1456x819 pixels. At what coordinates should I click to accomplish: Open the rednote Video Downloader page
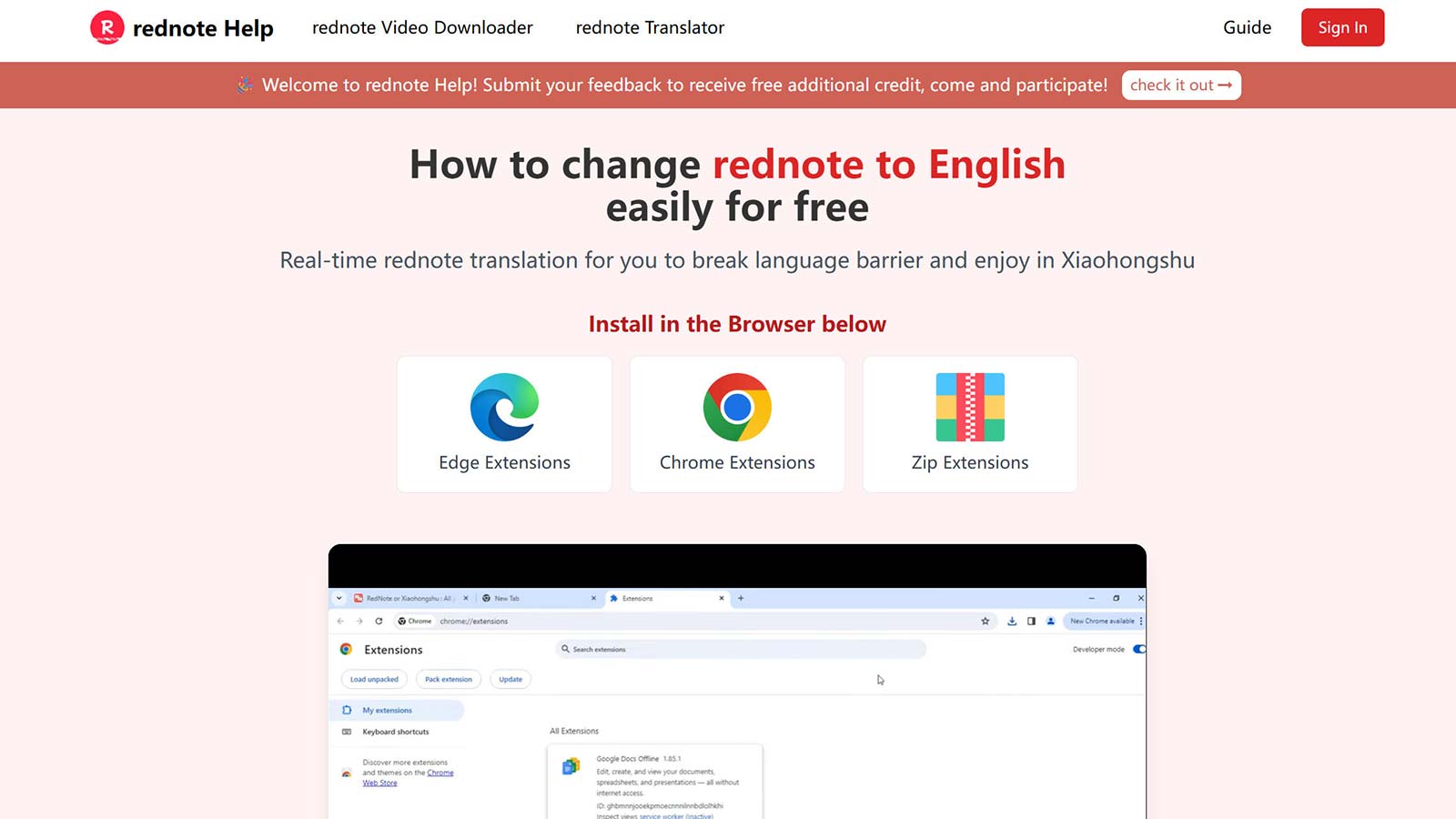pyautogui.click(x=422, y=27)
